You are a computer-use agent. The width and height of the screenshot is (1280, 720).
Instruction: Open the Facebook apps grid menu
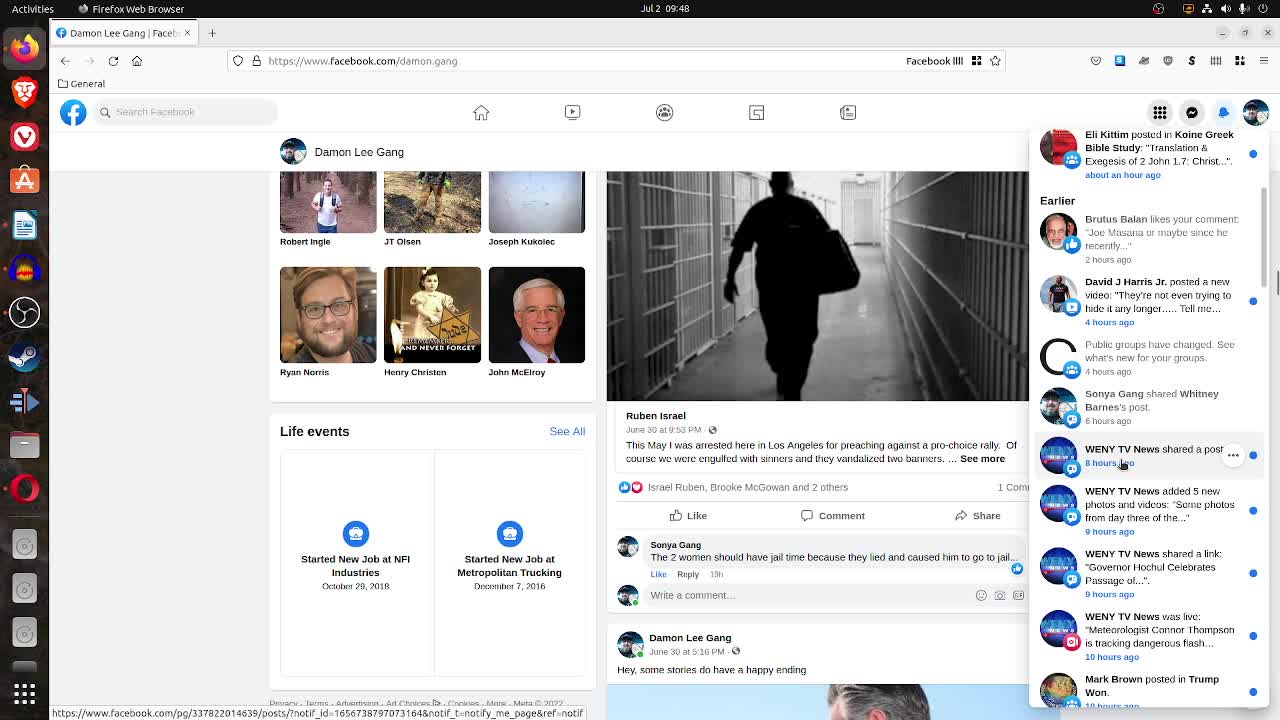point(1160,112)
